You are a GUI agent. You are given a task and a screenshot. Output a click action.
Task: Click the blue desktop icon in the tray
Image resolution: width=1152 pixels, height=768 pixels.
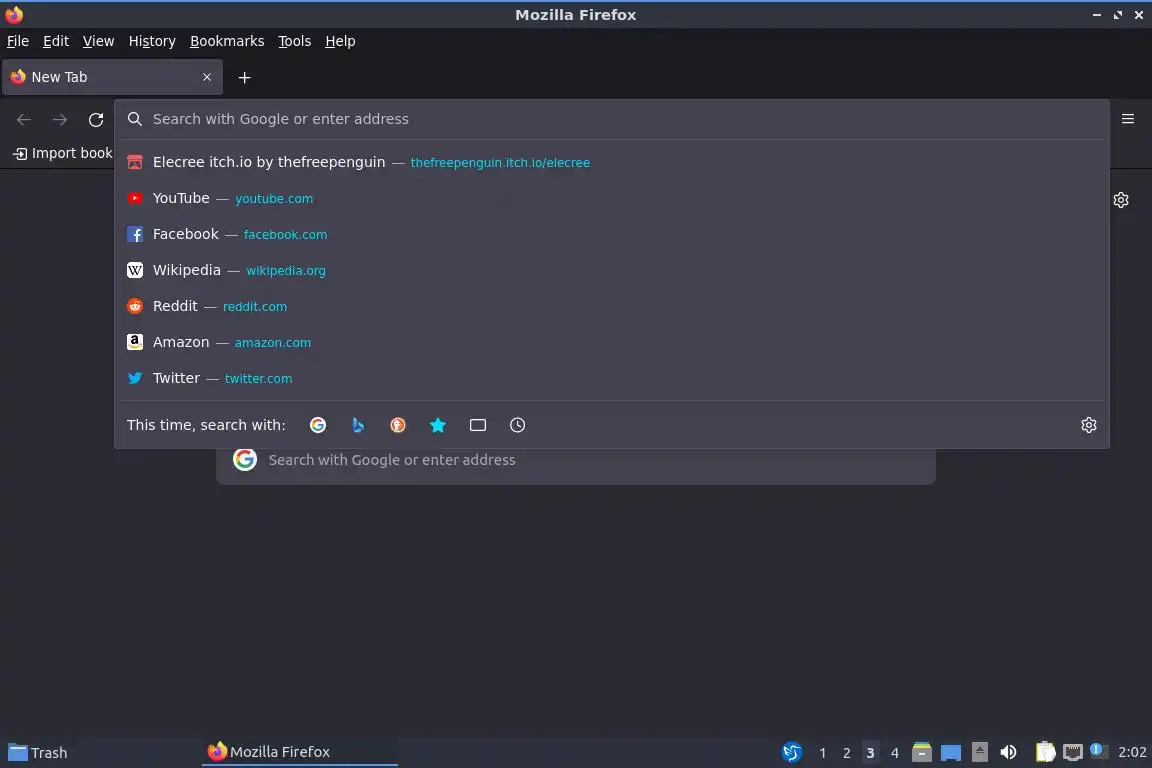(x=951, y=753)
